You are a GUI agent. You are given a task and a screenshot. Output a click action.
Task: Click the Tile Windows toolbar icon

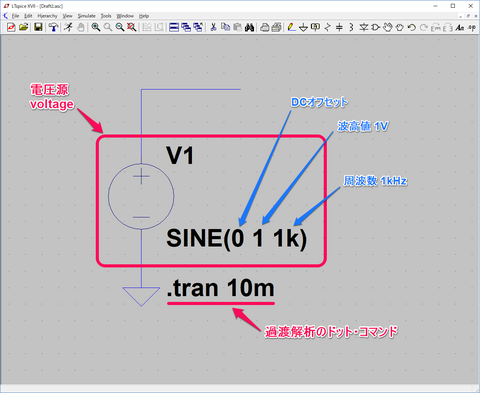point(174,27)
